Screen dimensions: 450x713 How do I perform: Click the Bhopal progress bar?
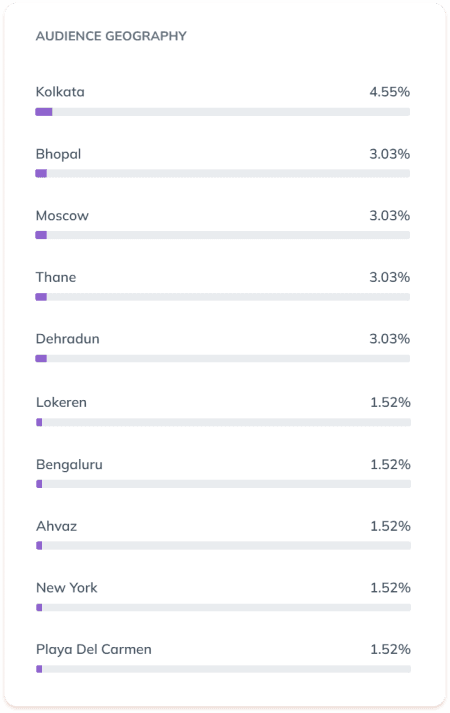click(223, 173)
